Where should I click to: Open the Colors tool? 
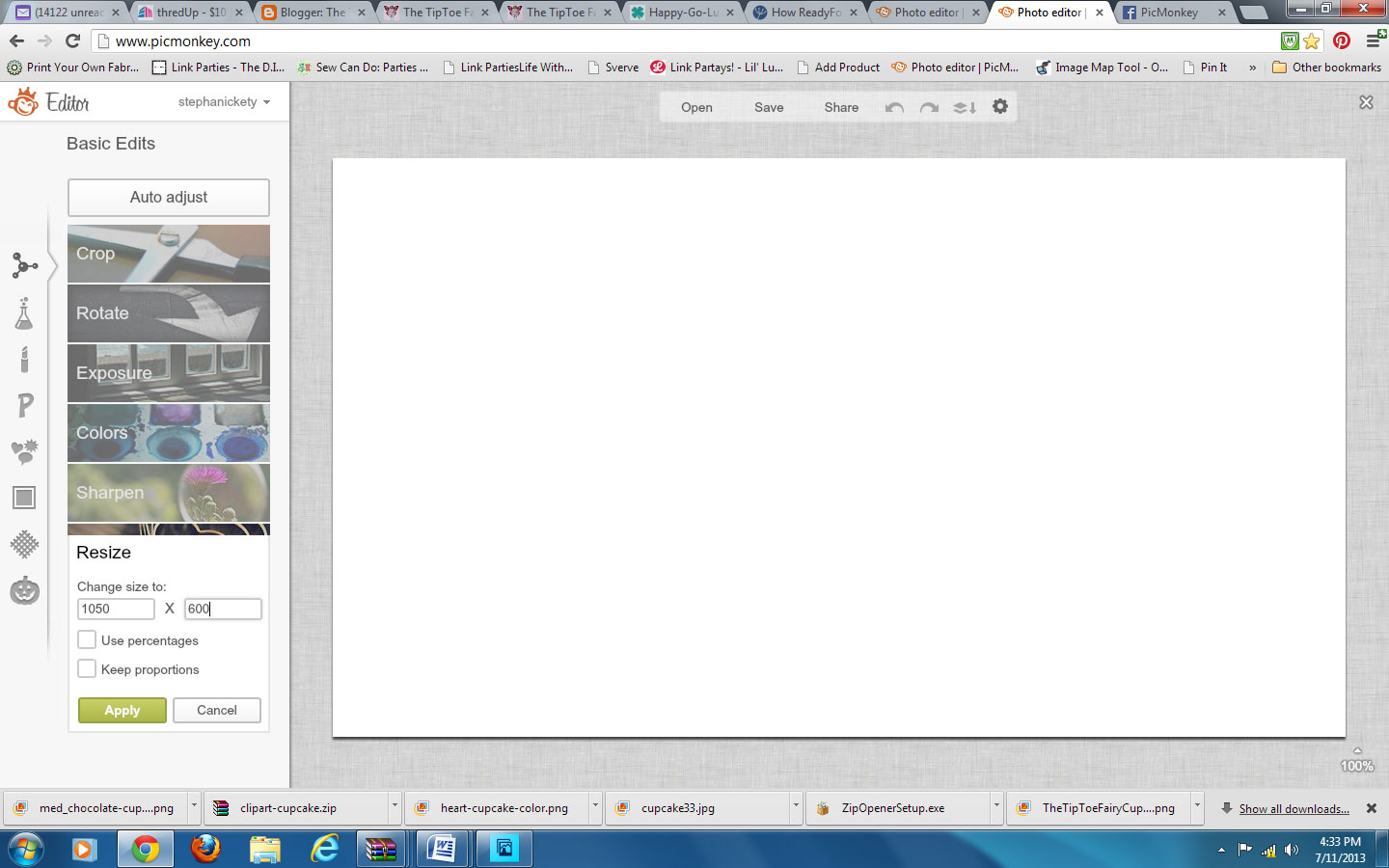[x=169, y=433]
